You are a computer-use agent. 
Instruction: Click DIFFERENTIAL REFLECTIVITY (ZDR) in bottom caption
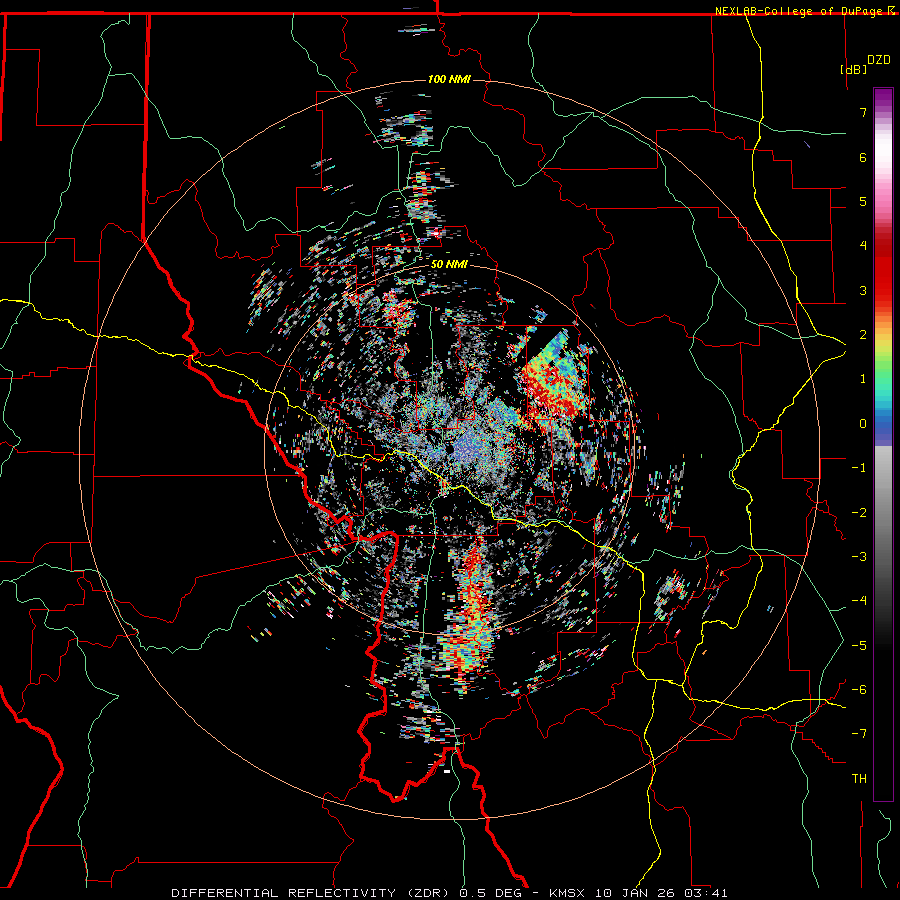point(312,893)
